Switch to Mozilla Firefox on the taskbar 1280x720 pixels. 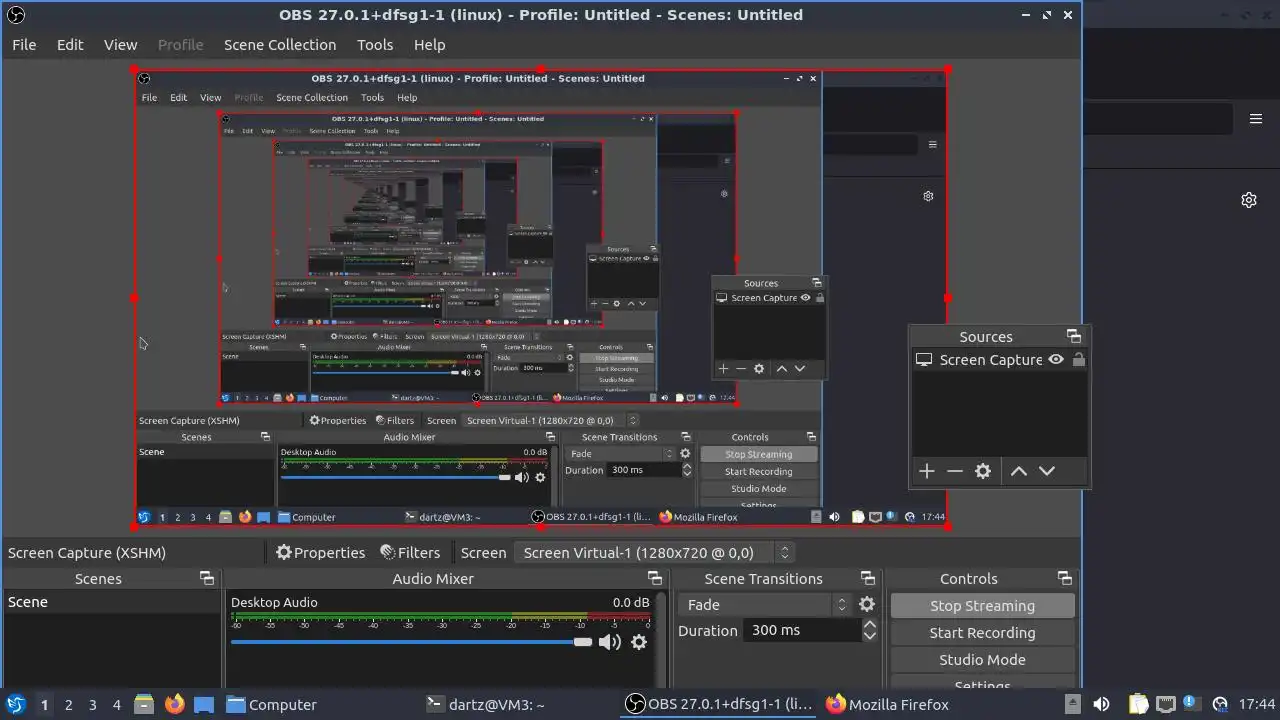point(888,704)
